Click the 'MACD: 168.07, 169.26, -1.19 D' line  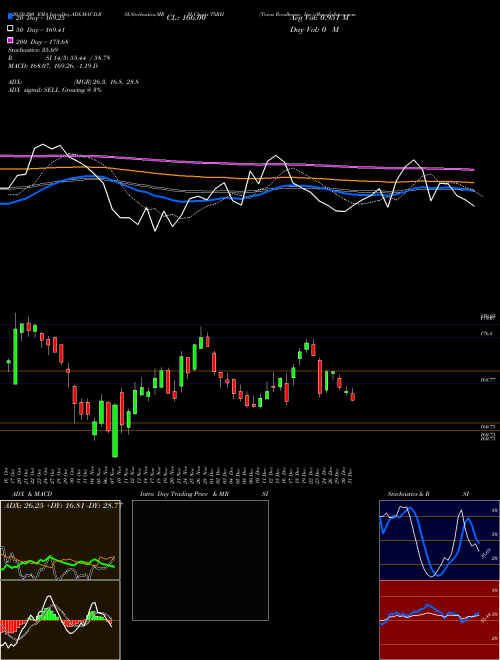53,66
